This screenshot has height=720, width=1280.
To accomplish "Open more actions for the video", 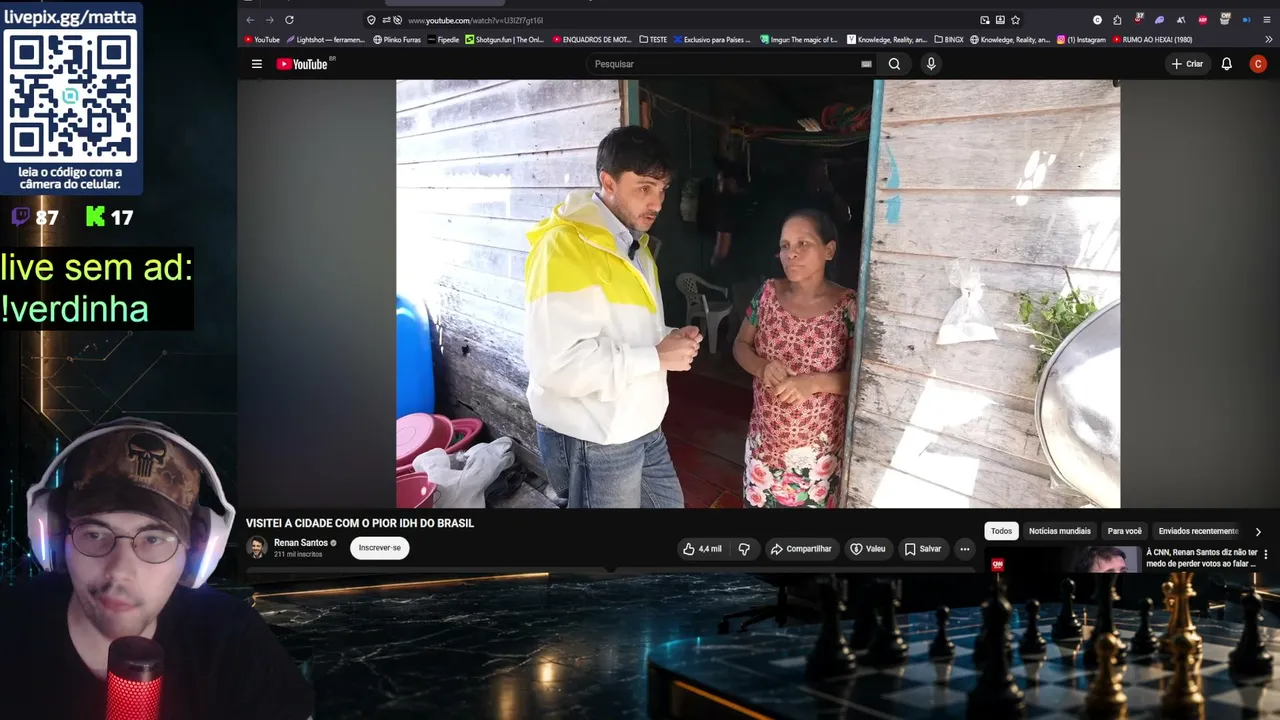I will [964, 549].
